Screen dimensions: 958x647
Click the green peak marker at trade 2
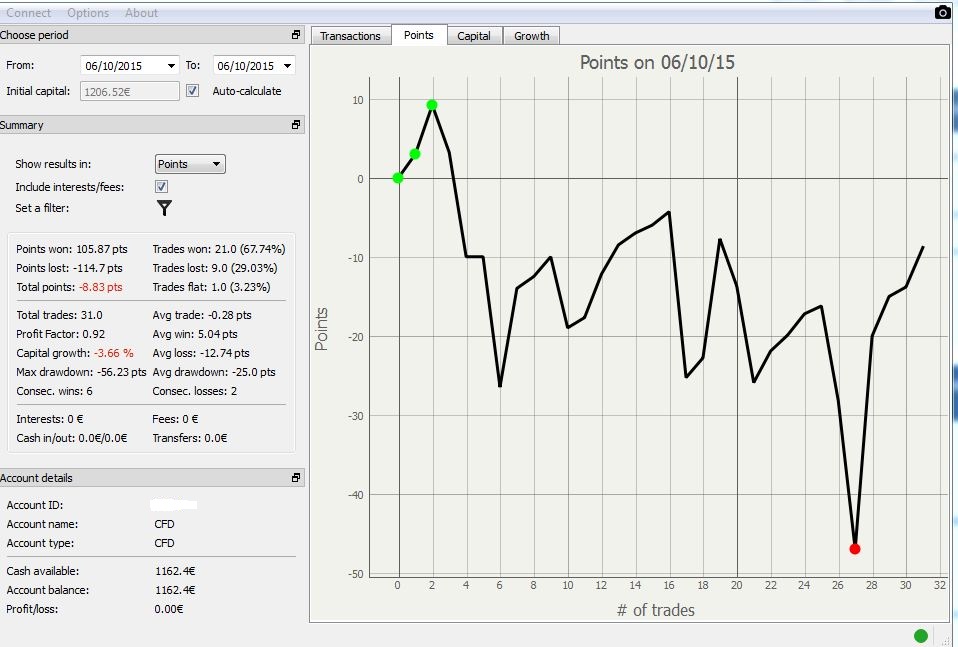pos(432,105)
